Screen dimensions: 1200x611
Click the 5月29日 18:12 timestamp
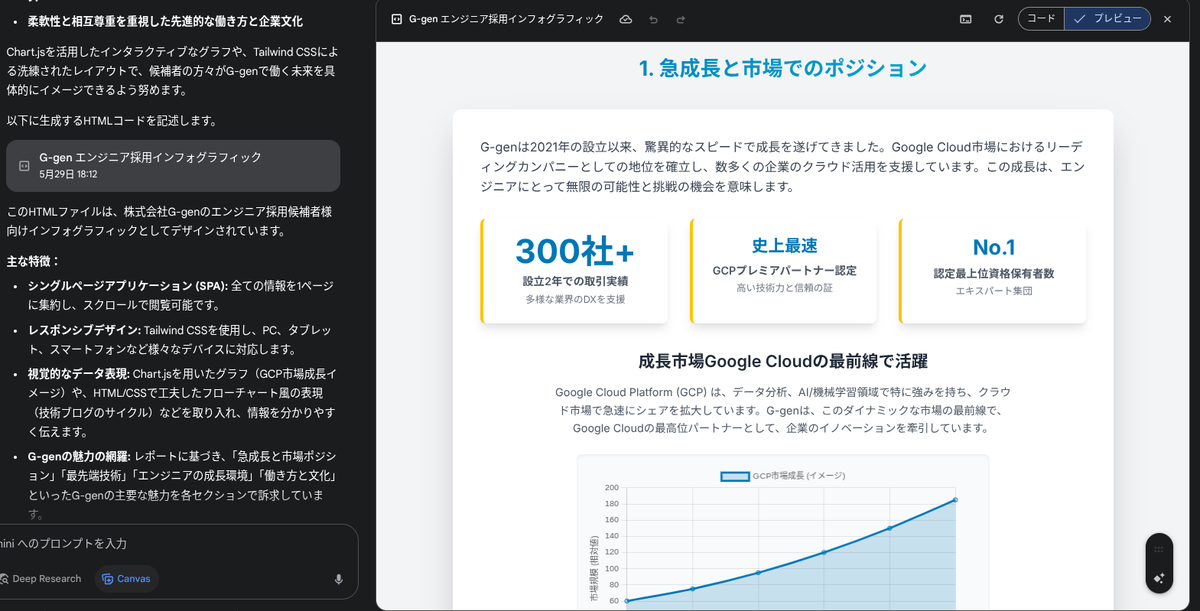click(x=69, y=174)
